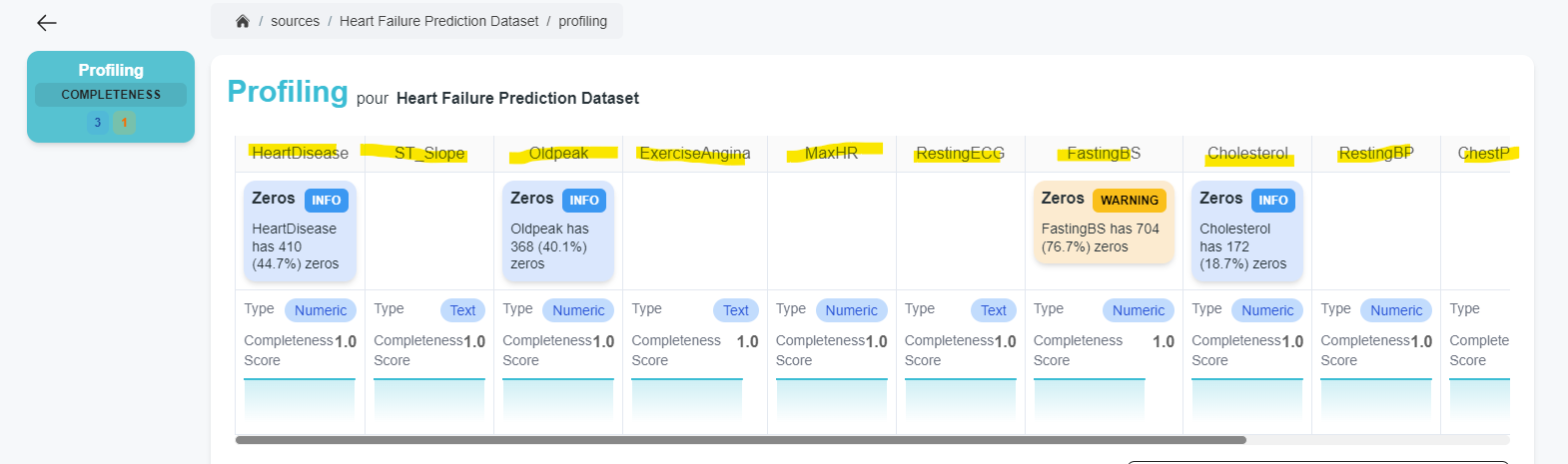Open the profiling breadcrumb item
Image resolution: width=1568 pixels, height=464 pixels.
(582, 21)
